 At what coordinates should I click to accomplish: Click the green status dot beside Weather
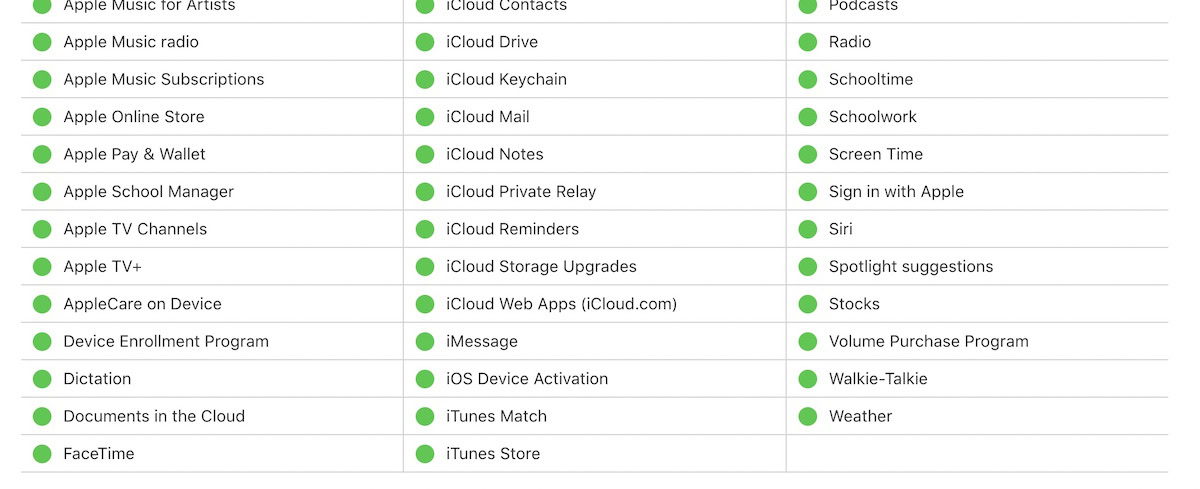click(x=808, y=416)
